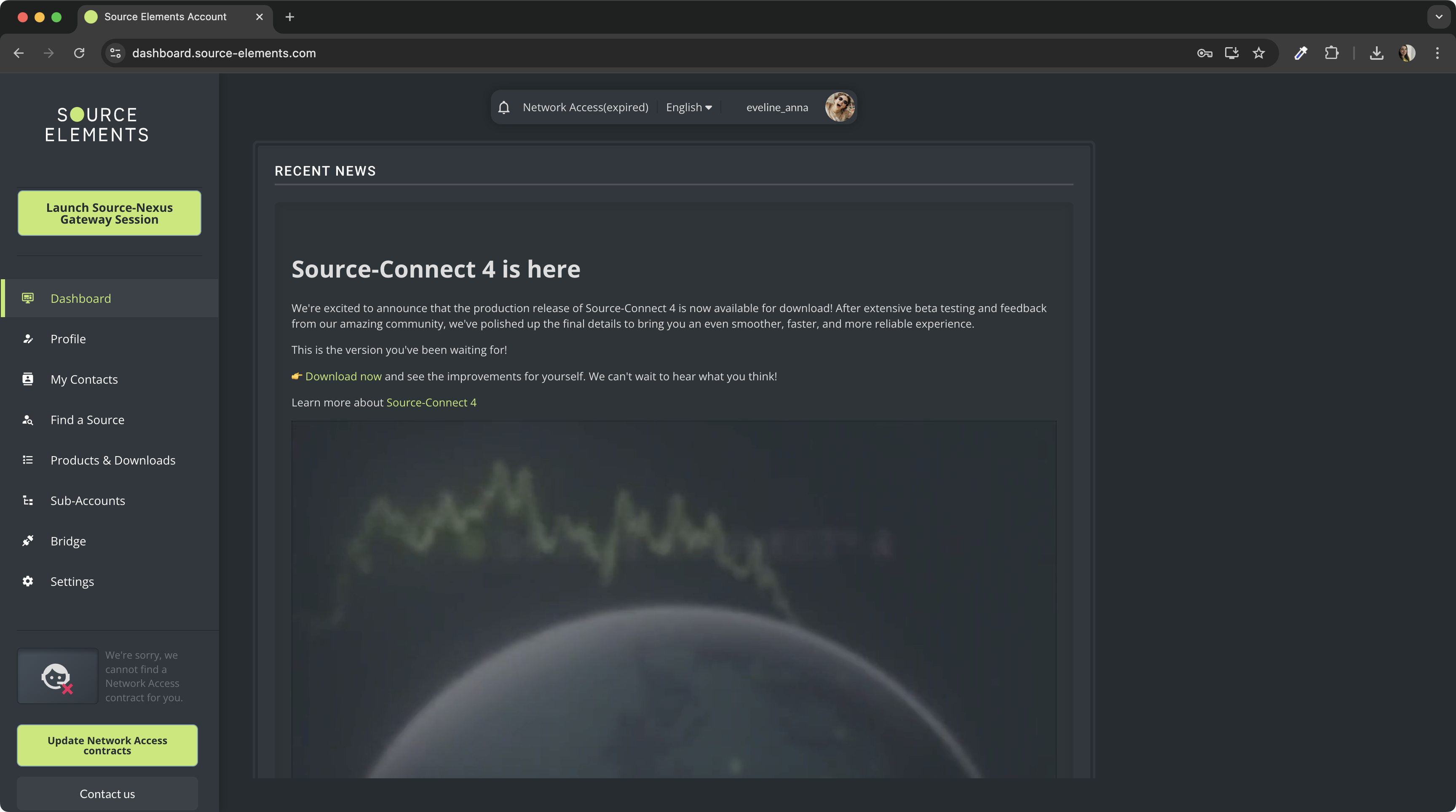Open the Profile menu item
Screen dimensions: 1456x812
click(x=68, y=339)
